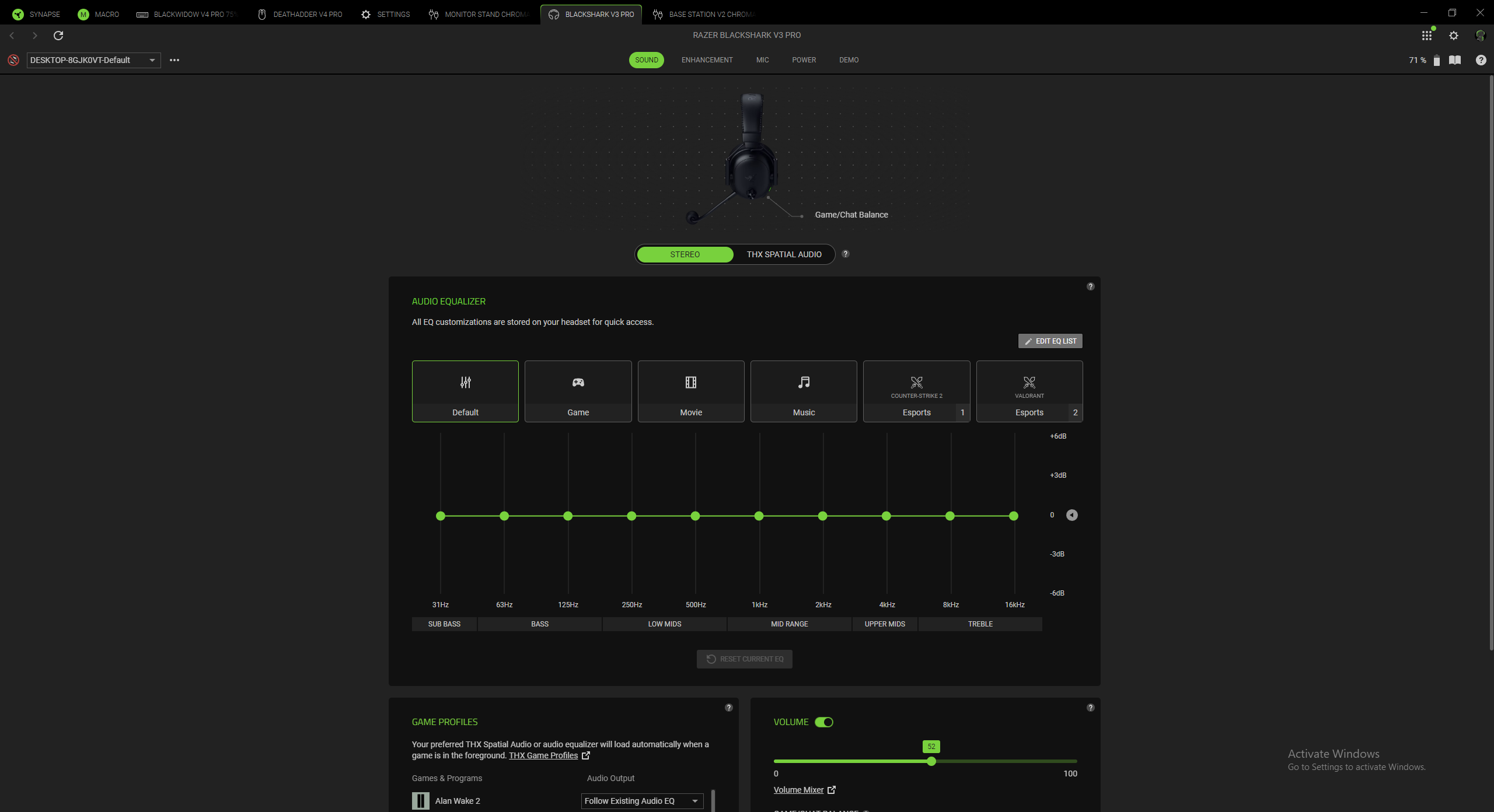
Task: Click the headset battery icon
Action: [x=1437, y=60]
